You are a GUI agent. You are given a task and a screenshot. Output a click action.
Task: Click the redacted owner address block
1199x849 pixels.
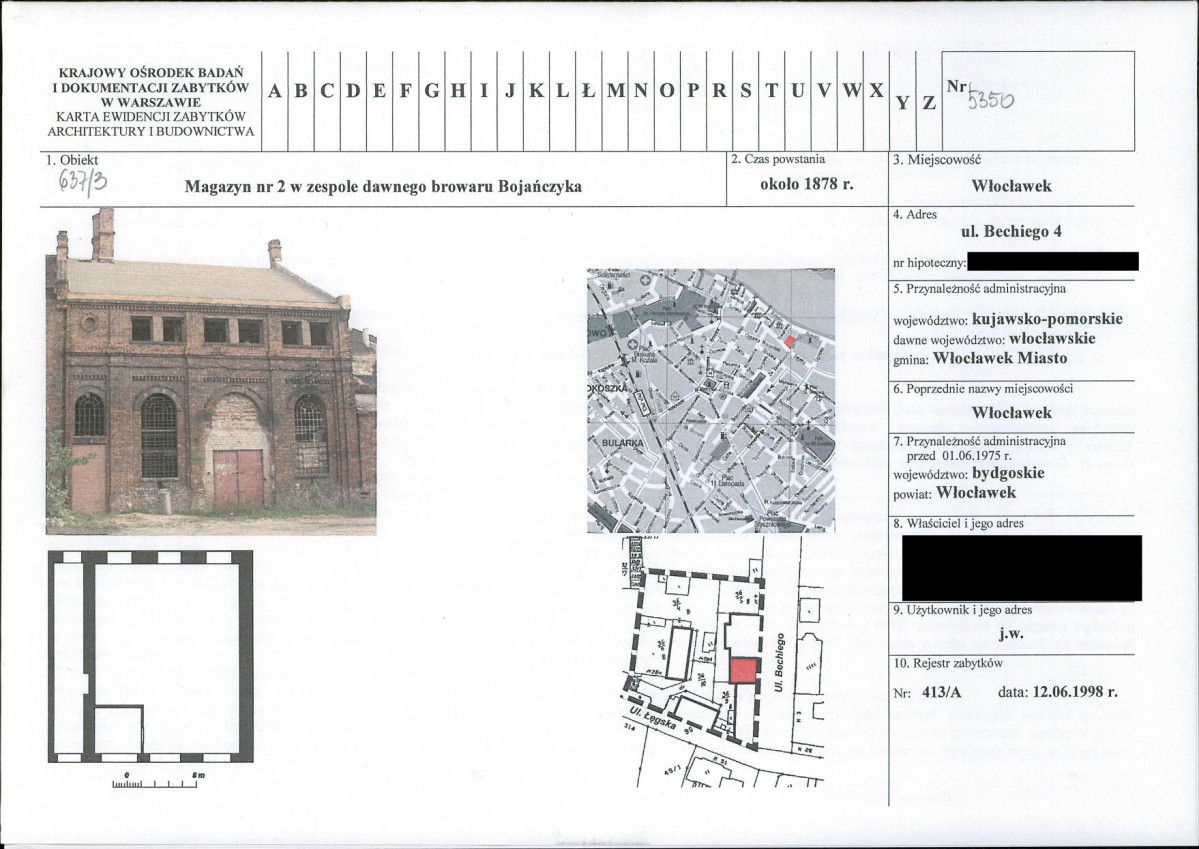[1021, 567]
